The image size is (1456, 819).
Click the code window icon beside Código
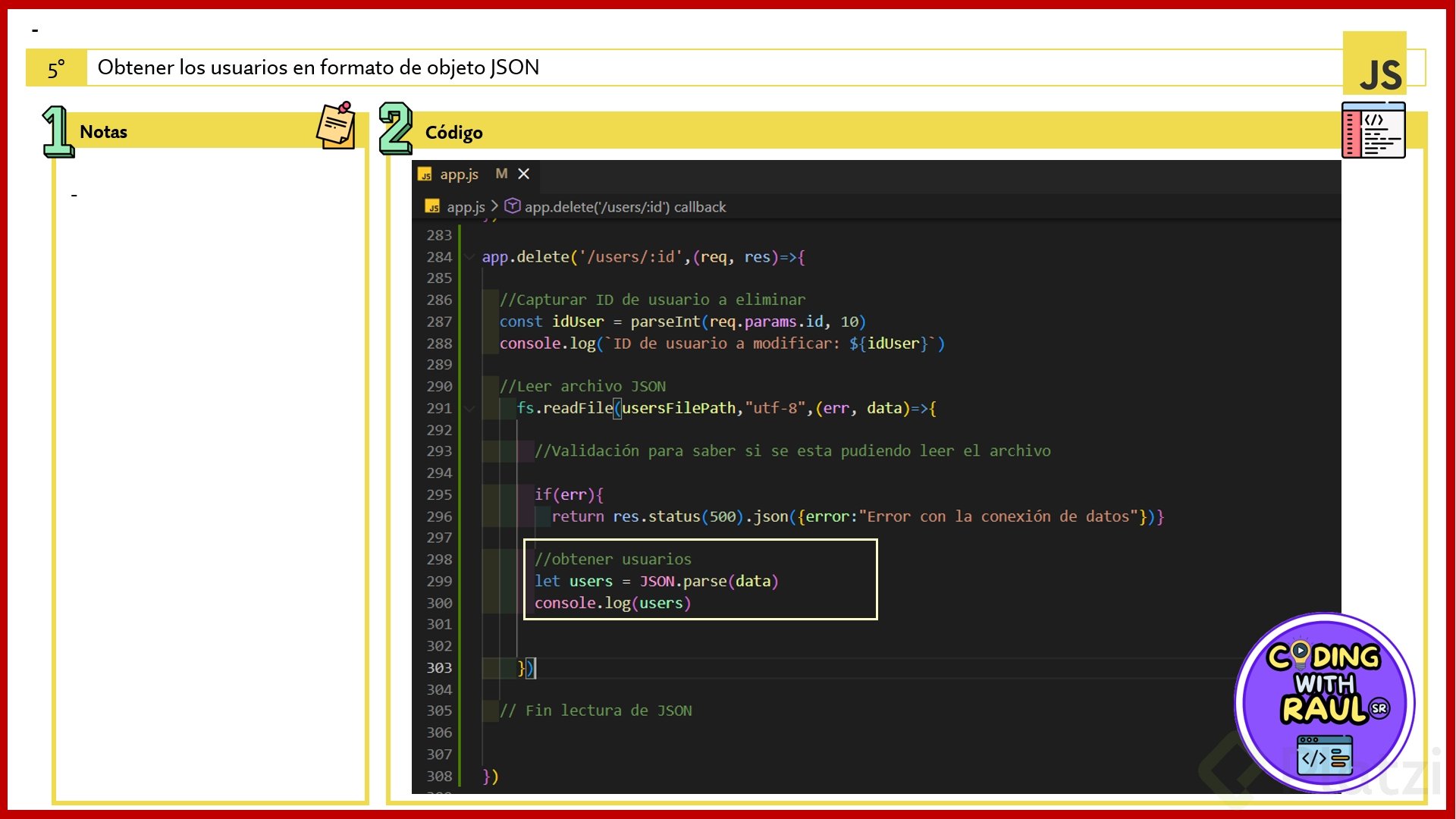click(1373, 130)
